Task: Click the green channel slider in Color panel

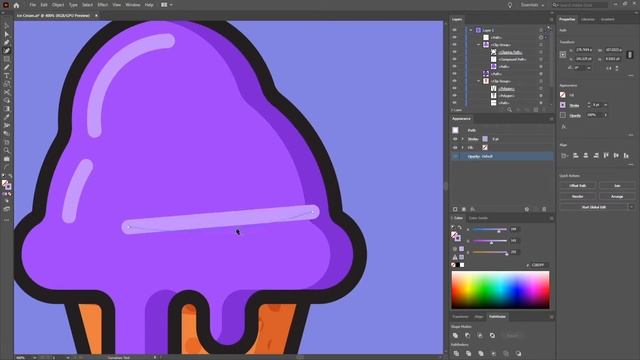Action: point(489,241)
